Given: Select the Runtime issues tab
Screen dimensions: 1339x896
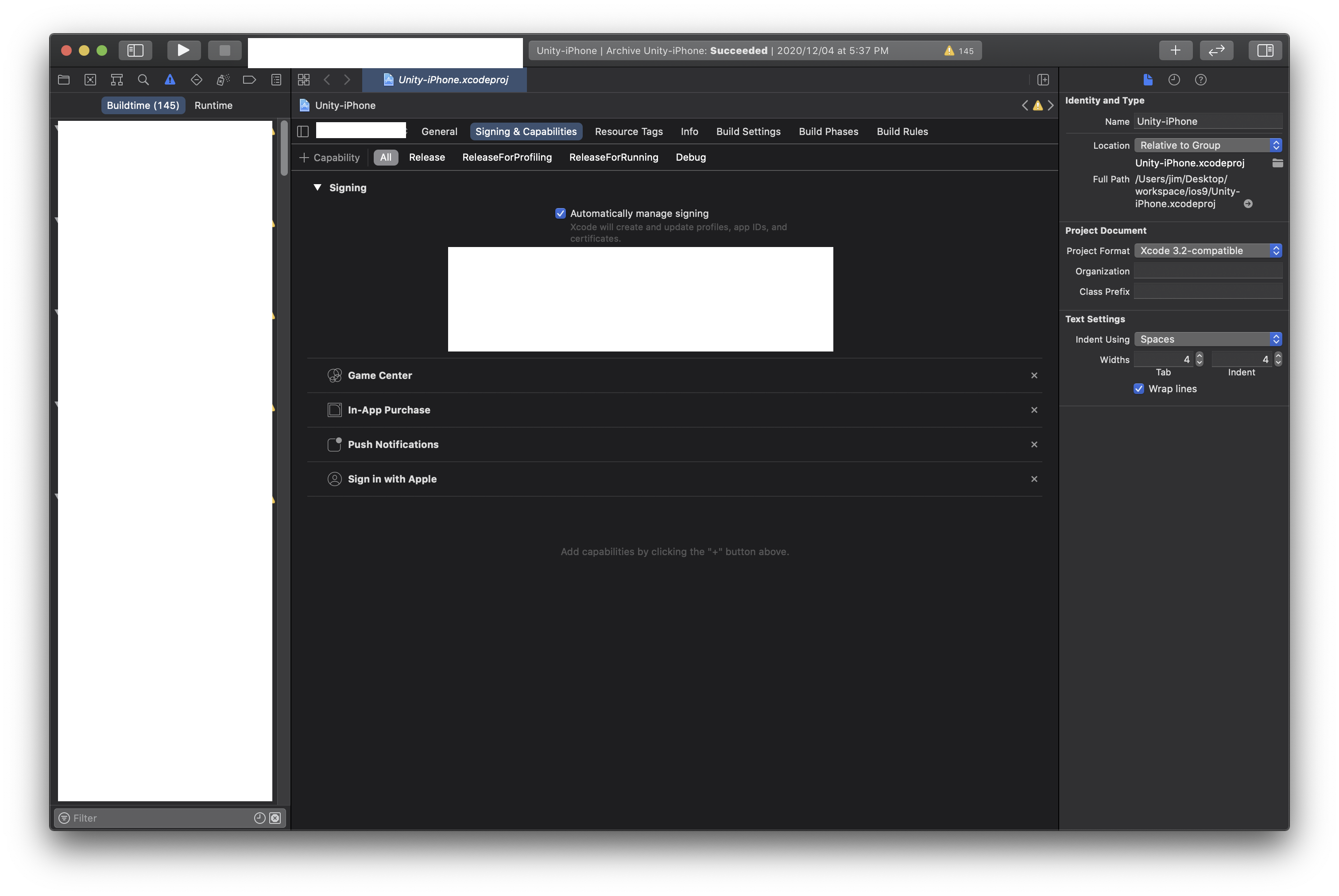Looking at the screenshot, I should tap(213, 105).
